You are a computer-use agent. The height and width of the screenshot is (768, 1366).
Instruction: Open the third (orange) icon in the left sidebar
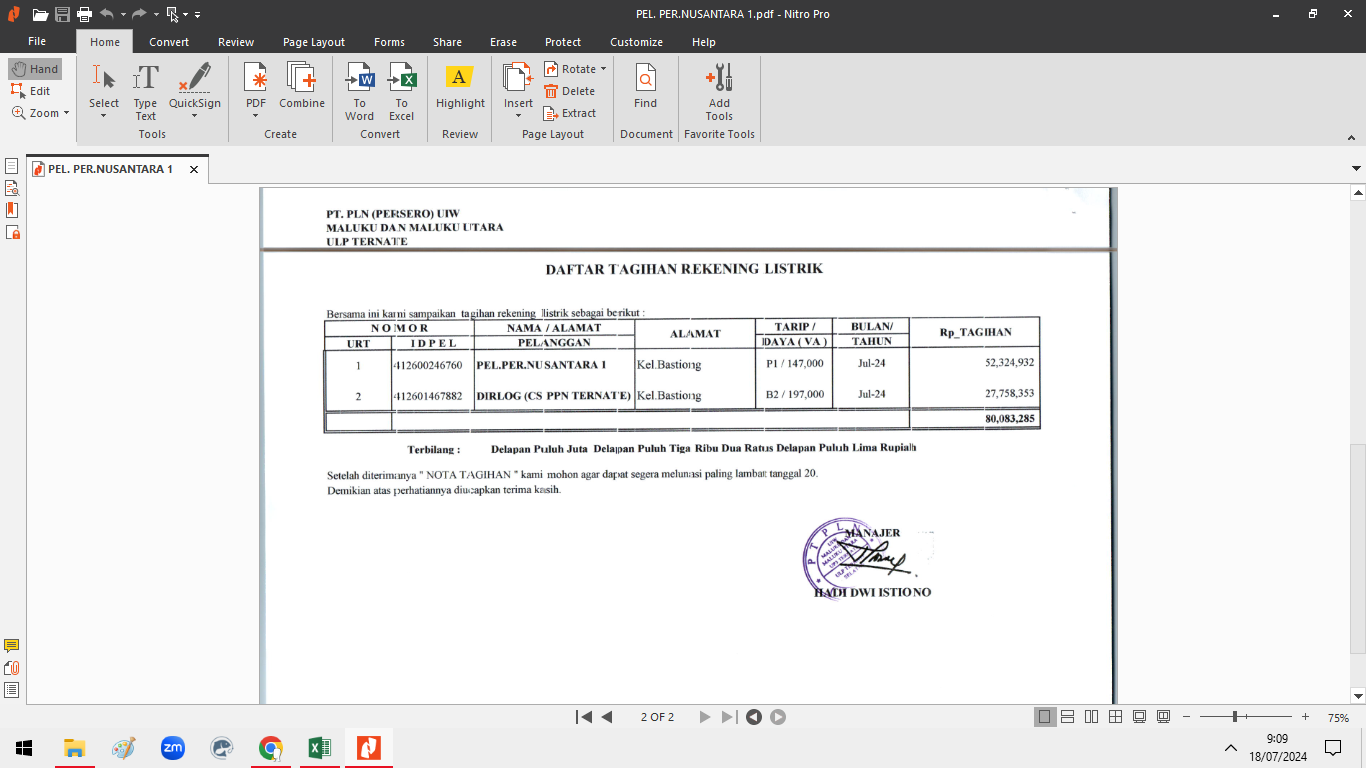pos(12,210)
